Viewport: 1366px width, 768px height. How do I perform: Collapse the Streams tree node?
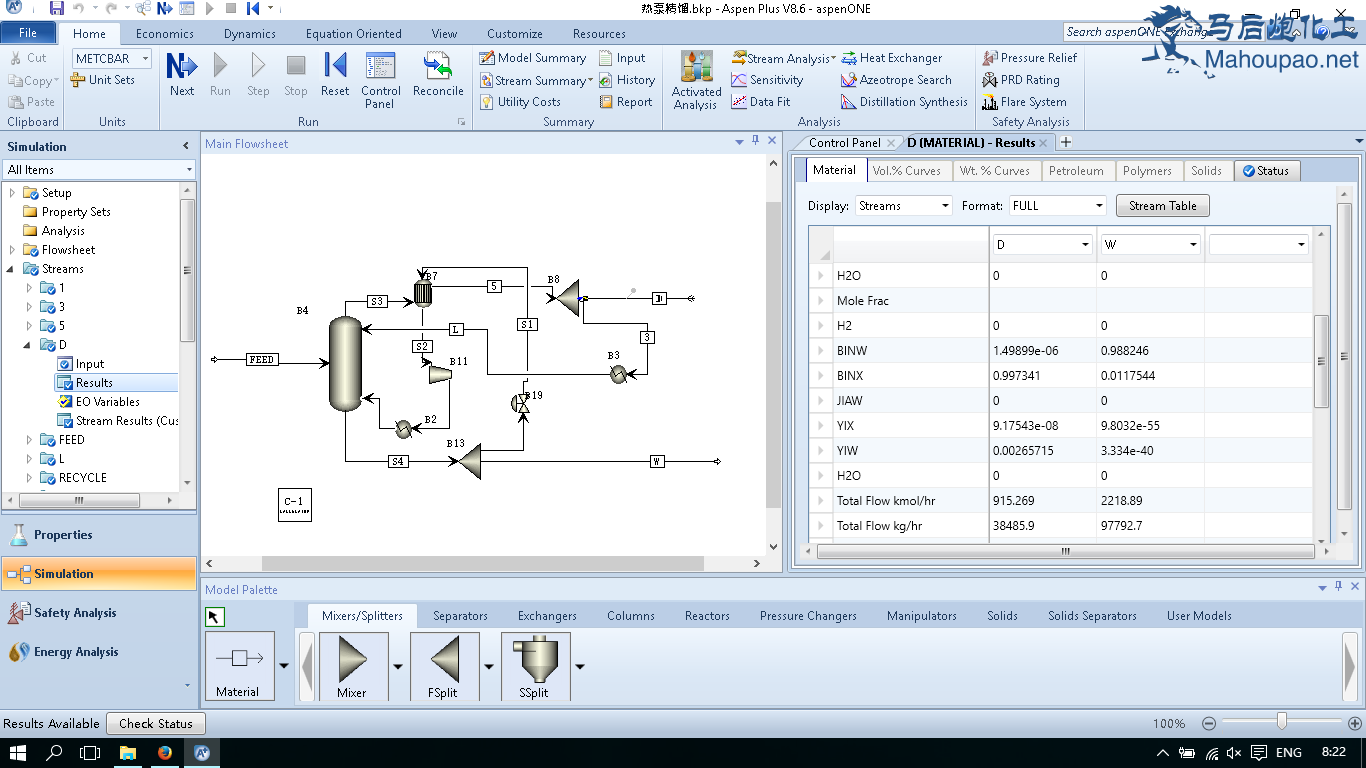pyautogui.click(x=12, y=269)
